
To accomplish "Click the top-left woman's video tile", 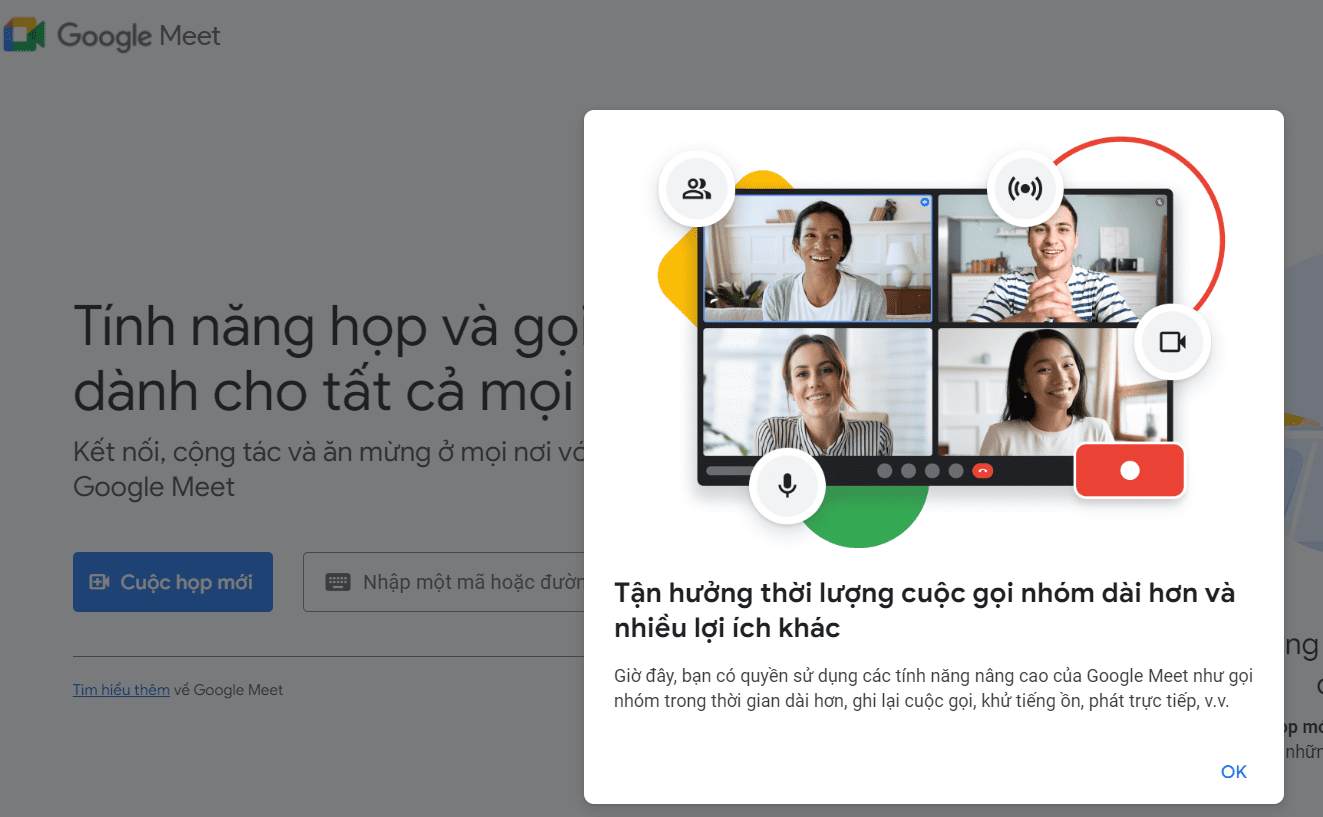I will [817, 259].
